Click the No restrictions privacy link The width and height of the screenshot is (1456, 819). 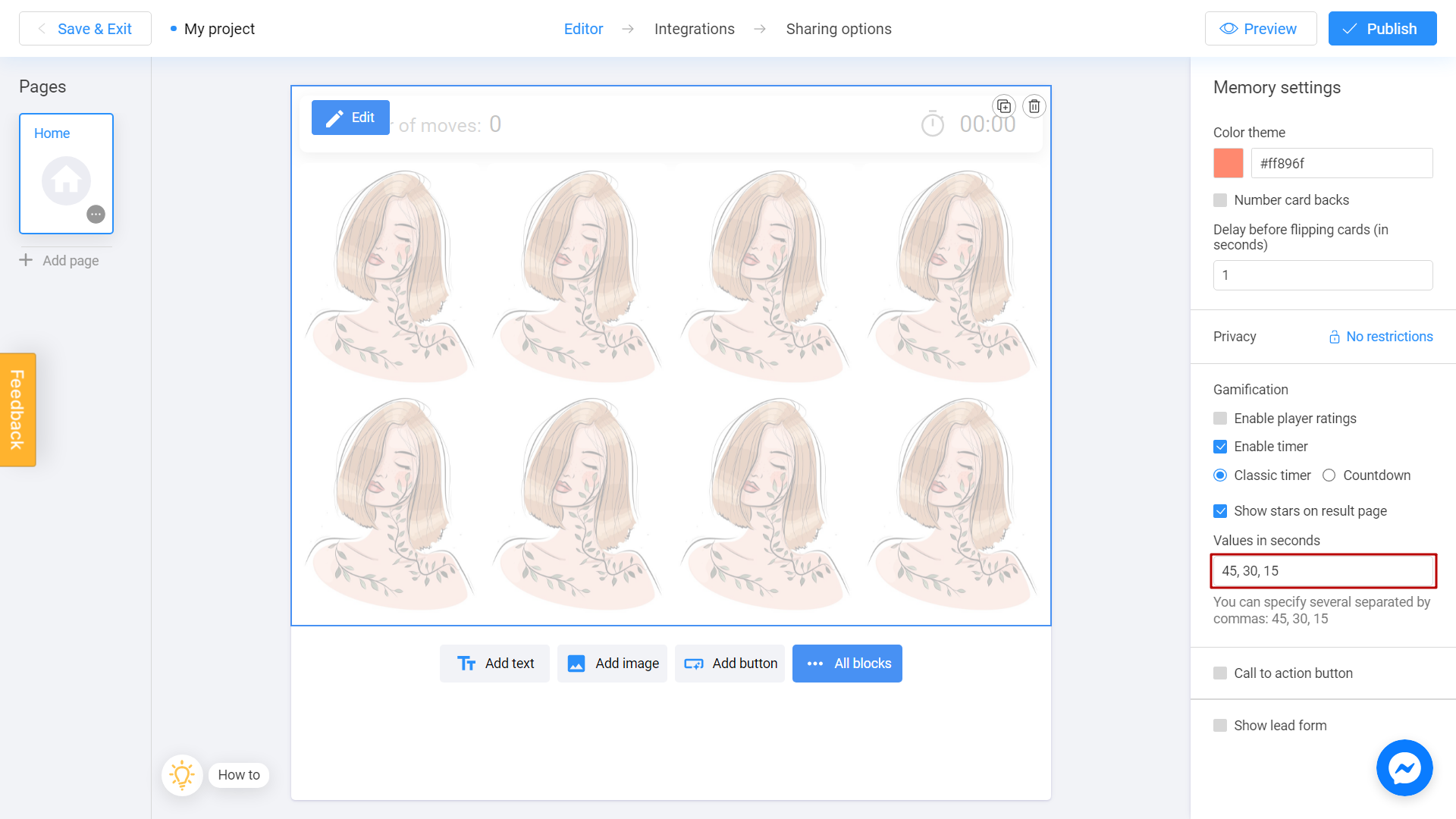click(1380, 336)
